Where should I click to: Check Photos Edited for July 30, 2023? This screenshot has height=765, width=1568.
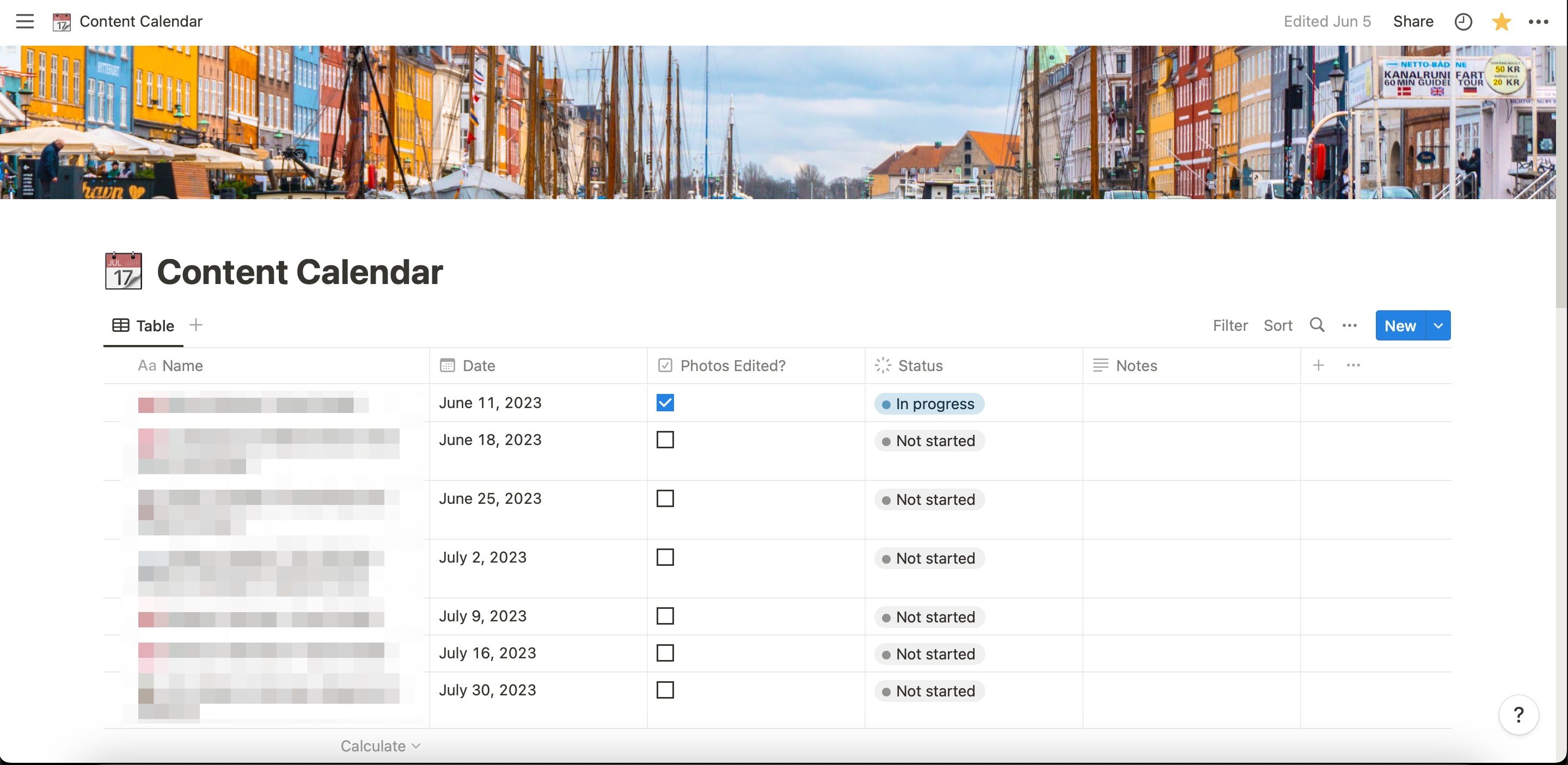[x=665, y=690]
